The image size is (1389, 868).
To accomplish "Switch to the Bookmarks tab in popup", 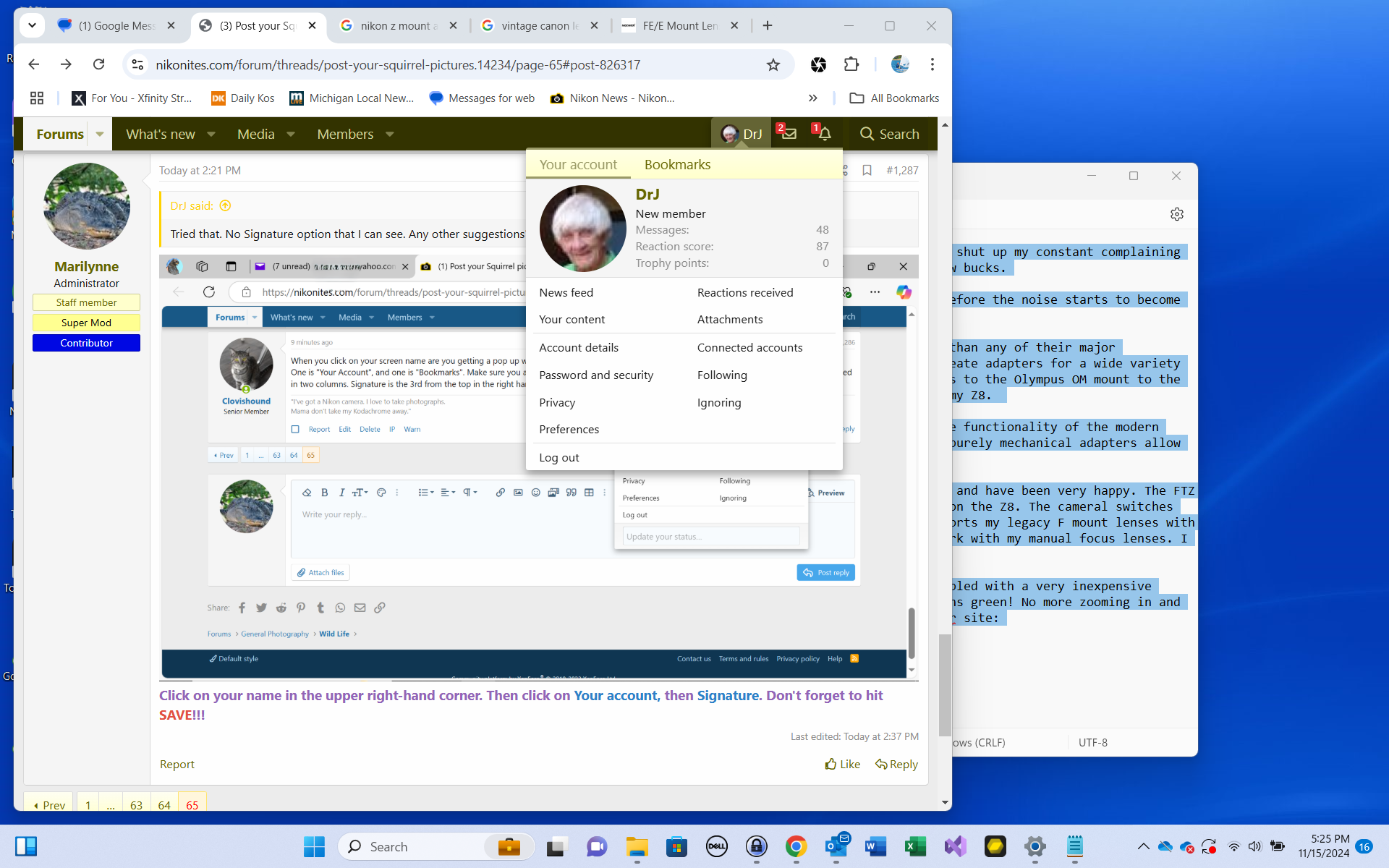I will click(x=677, y=165).
